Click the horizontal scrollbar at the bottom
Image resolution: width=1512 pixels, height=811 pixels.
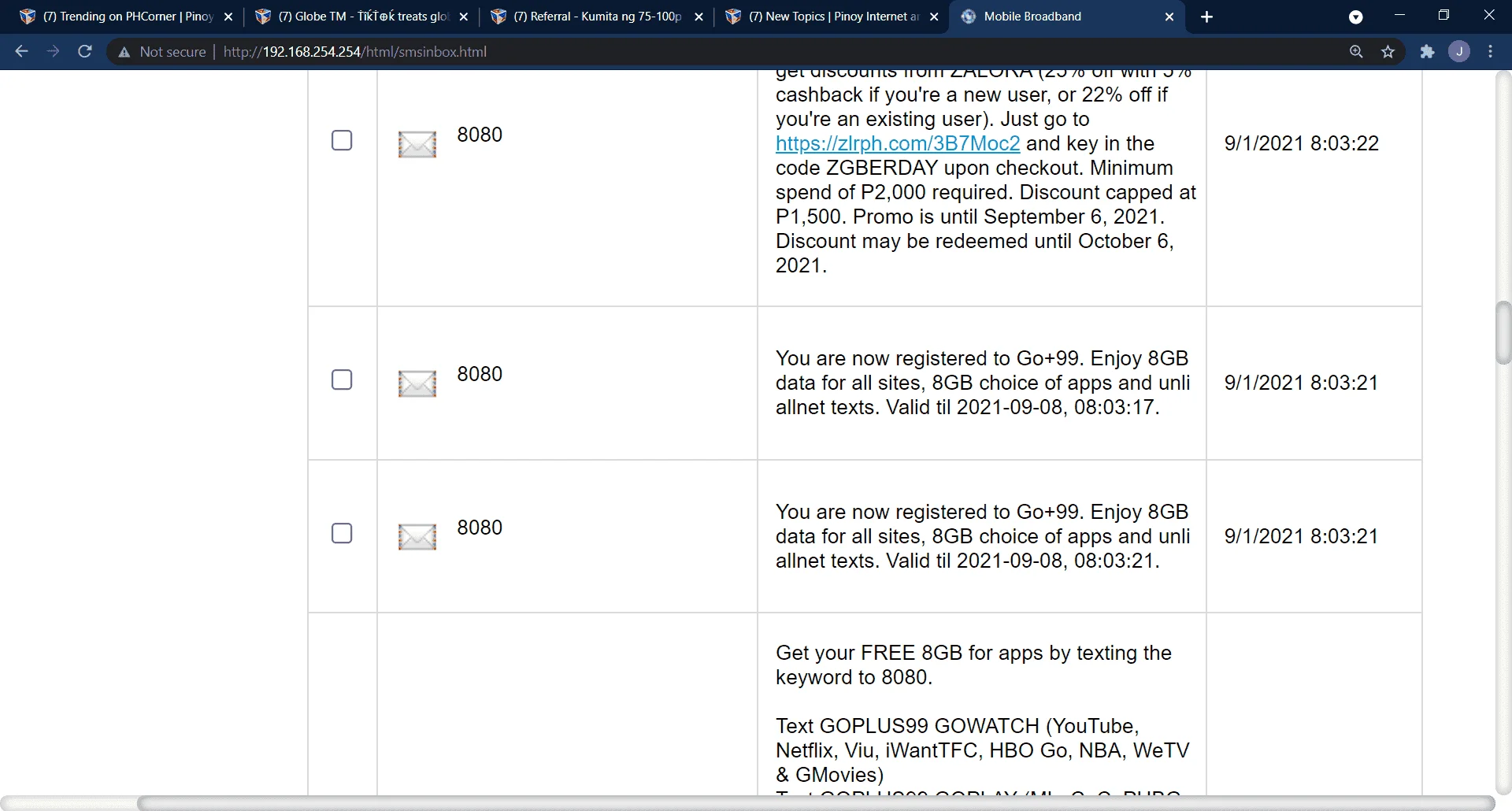click(x=815, y=803)
